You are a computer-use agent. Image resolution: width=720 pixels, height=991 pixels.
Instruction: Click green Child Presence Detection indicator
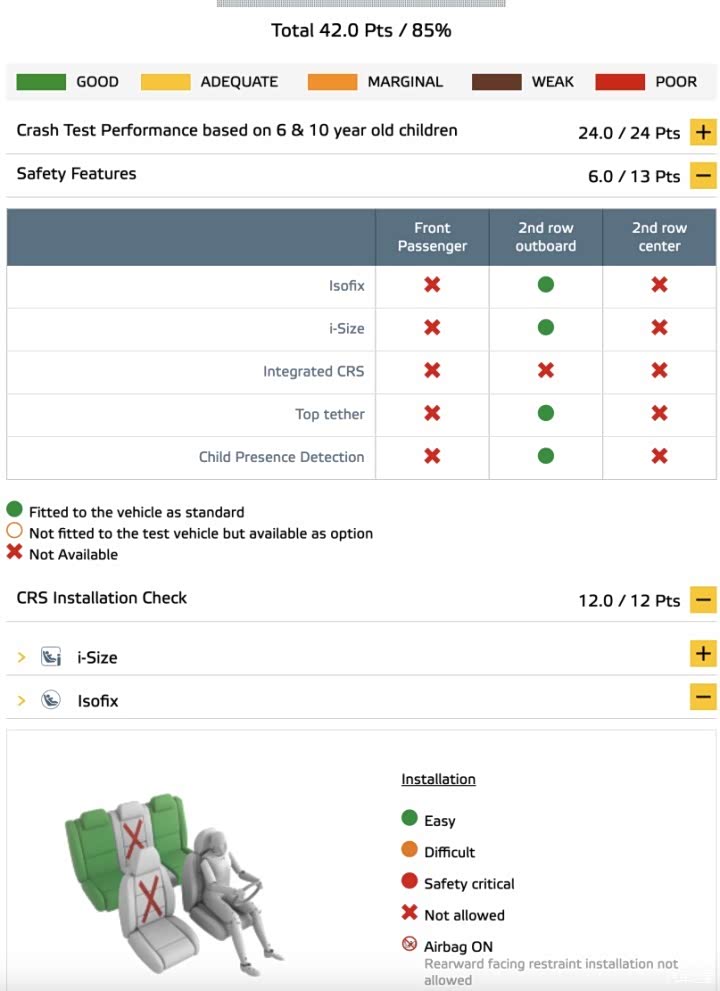(x=546, y=456)
